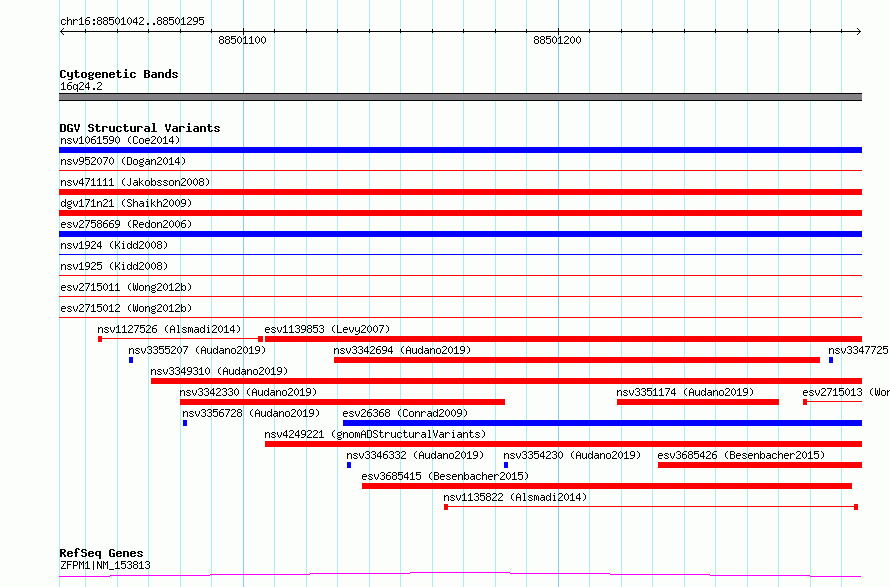Viewport: 890px width, 587px height.
Task: Select the nsv3342694 (Audano2019) label
Action: click(x=402, y=350)
